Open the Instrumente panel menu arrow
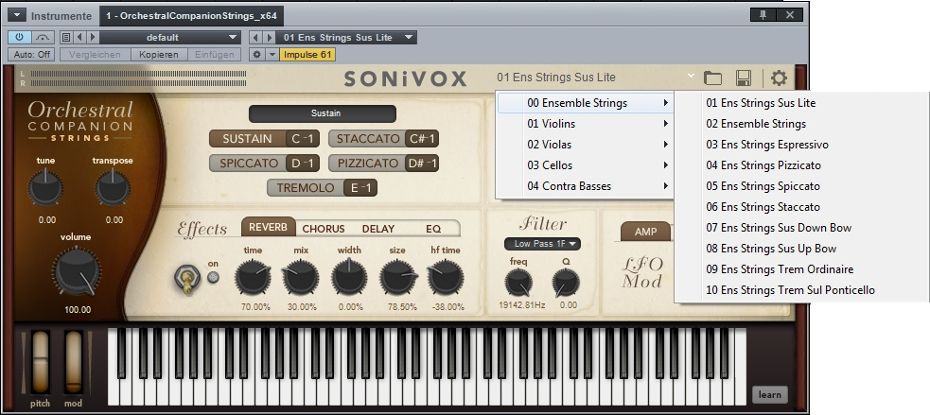 pos(17,15)
